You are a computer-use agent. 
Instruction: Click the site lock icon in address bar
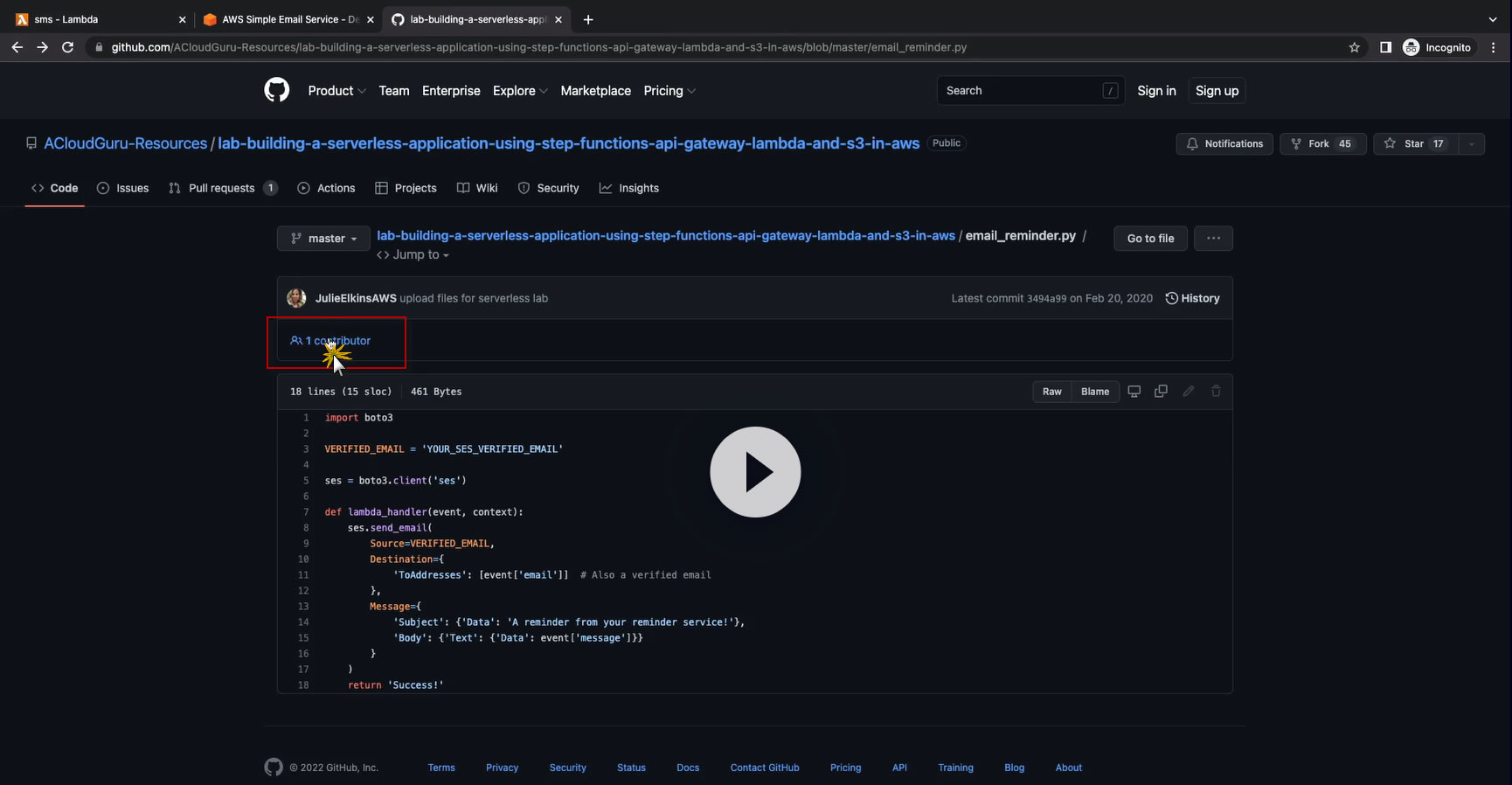pos(100,47)
